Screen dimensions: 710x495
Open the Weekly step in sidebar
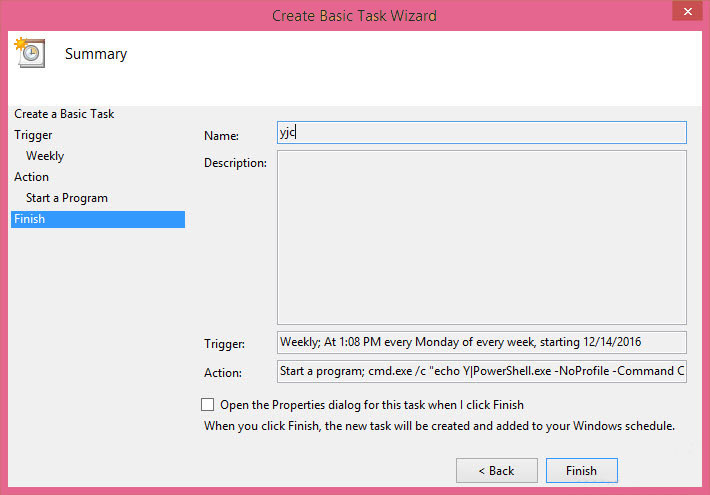pyautogui.click(x=45, y=156)
